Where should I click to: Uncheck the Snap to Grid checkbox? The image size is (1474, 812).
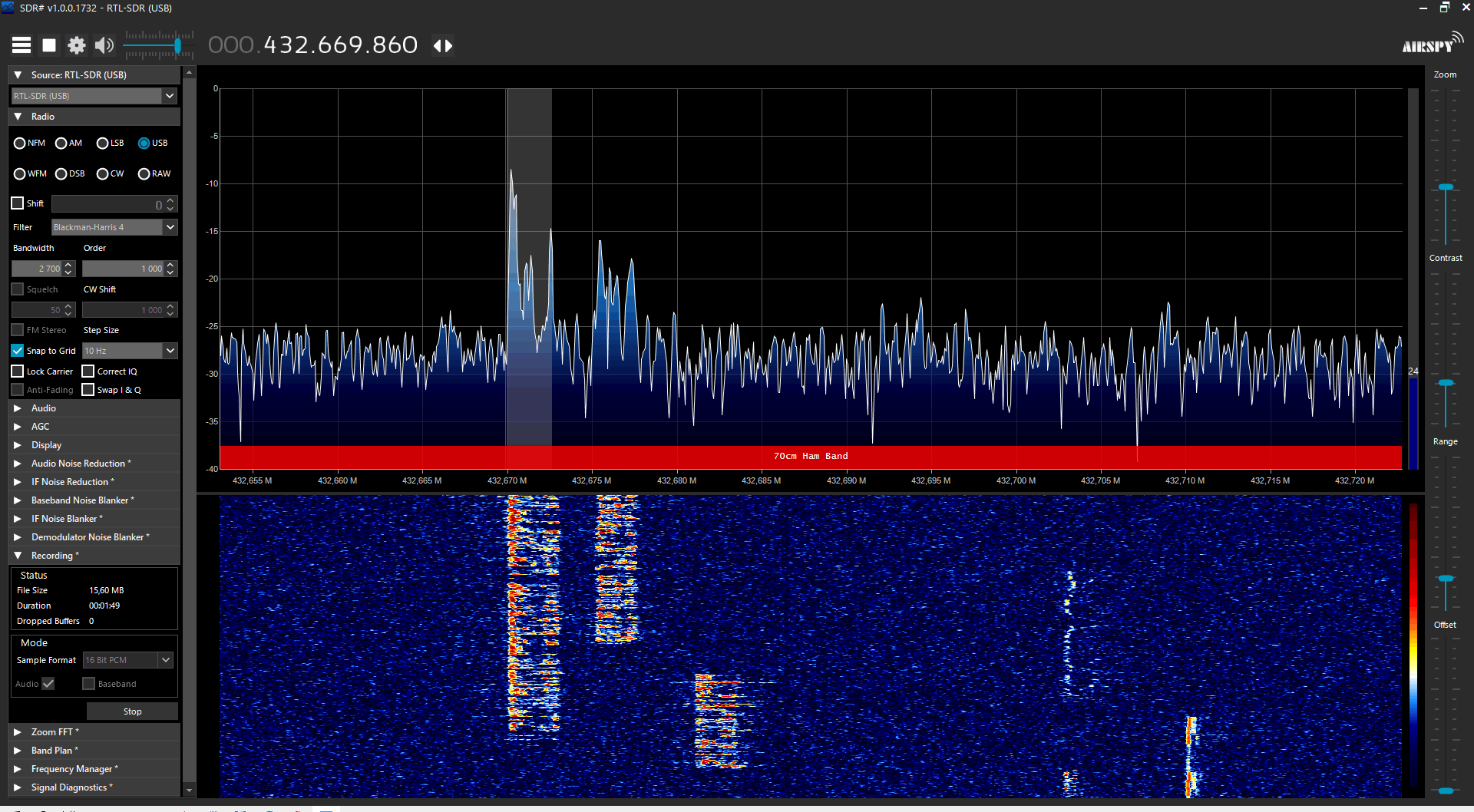click(x=18, y=351)
